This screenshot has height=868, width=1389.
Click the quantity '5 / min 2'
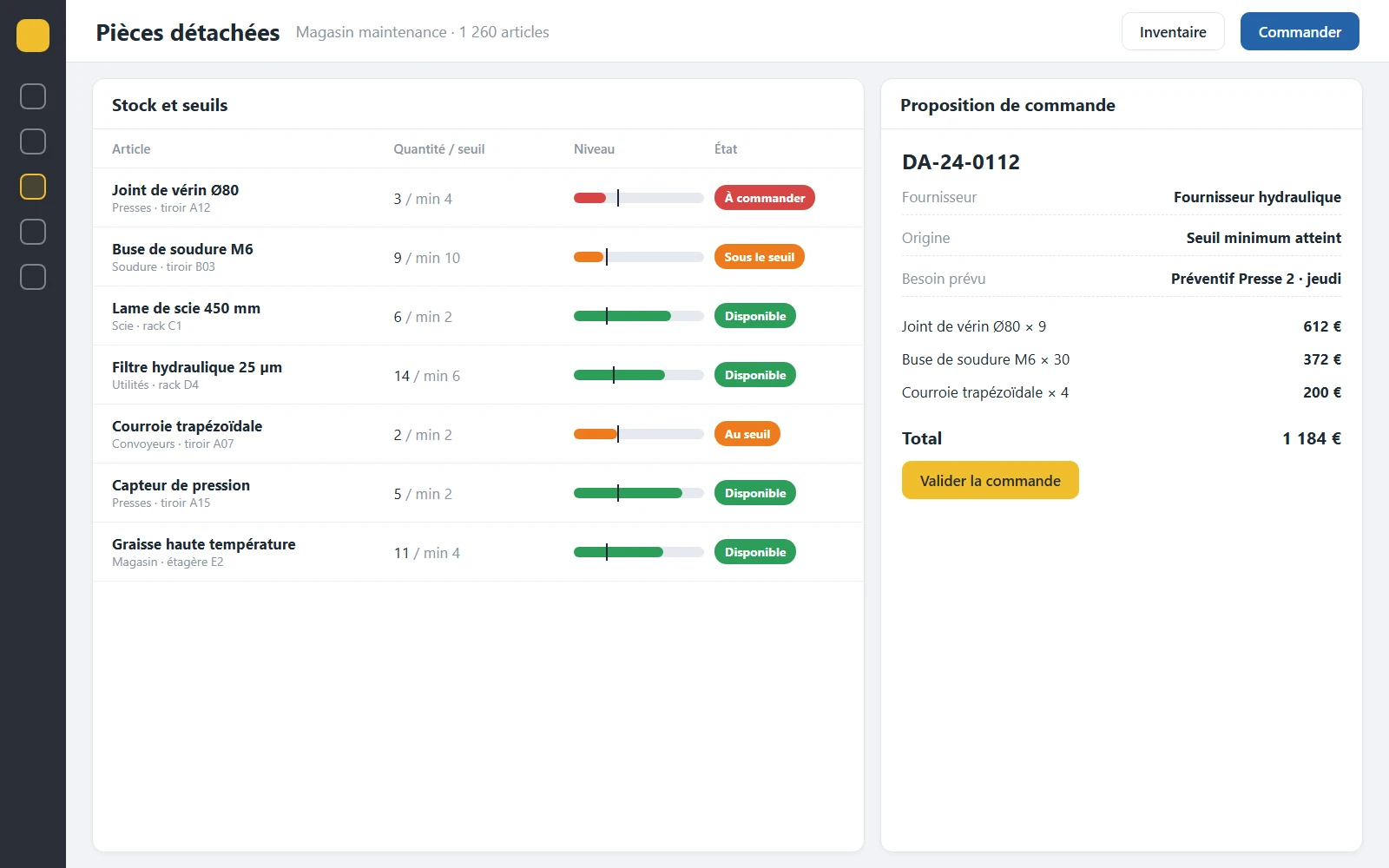click(x=423, y=494)
